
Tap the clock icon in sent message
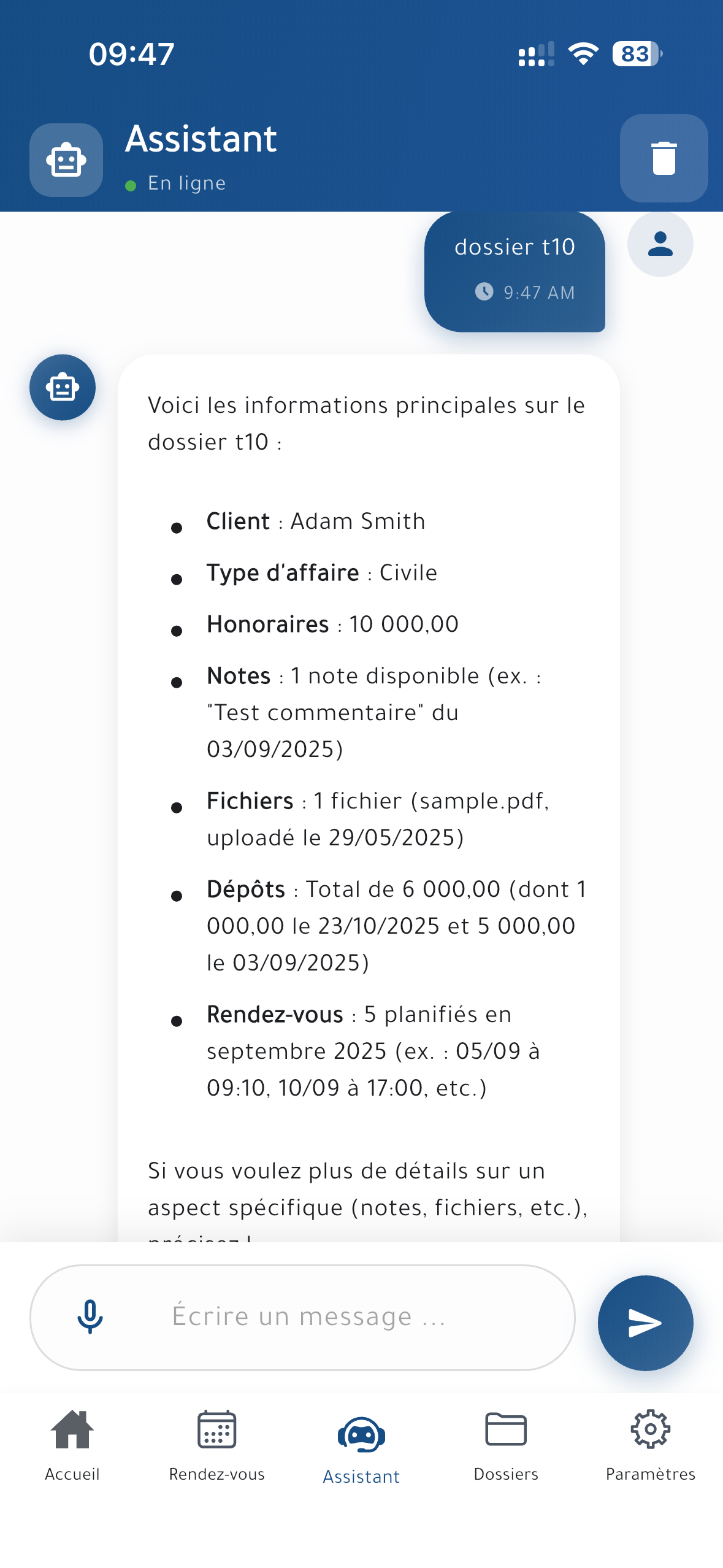coord(484,292)
